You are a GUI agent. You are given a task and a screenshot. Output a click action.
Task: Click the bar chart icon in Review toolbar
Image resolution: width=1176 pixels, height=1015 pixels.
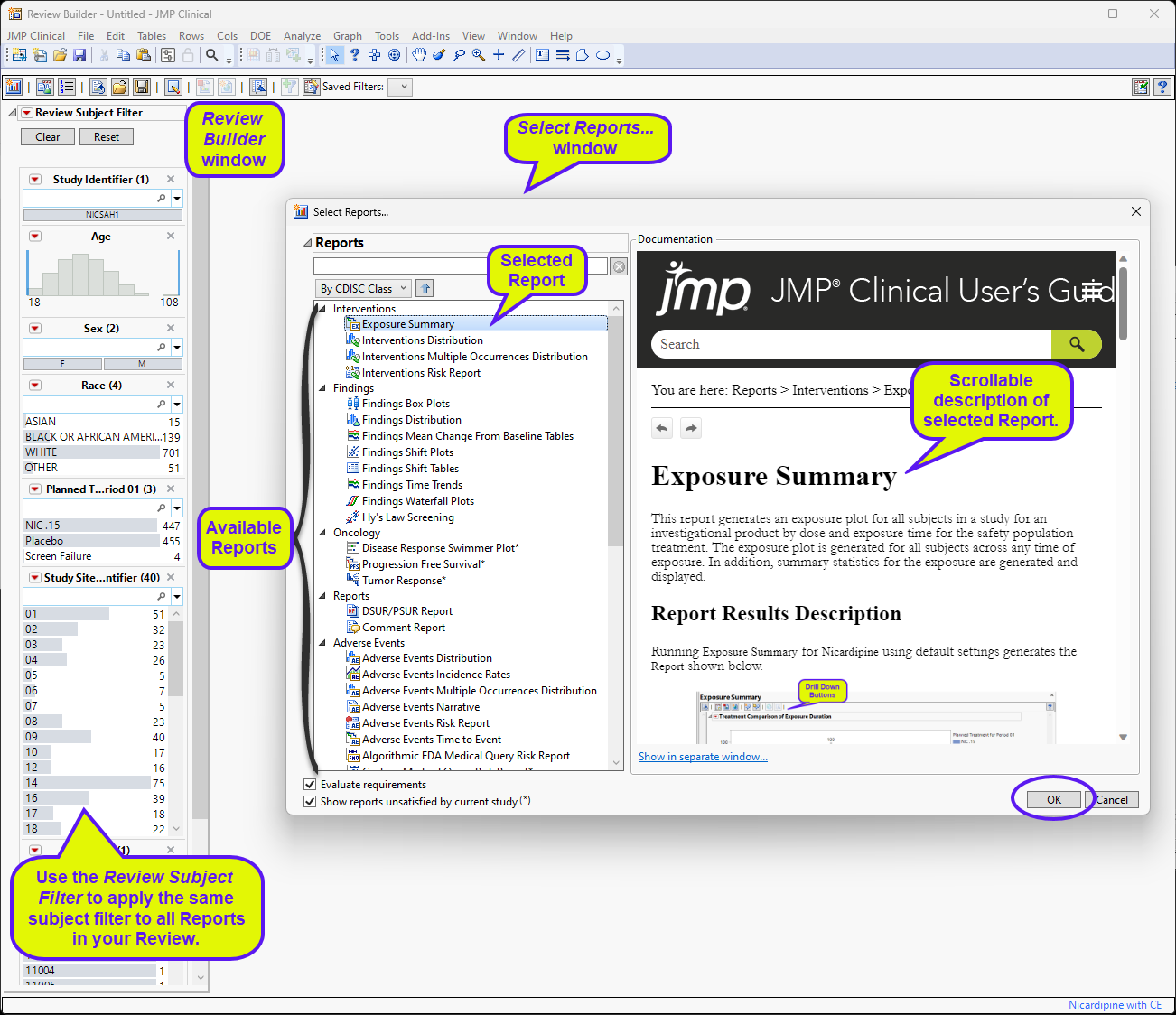coord(14,87)
